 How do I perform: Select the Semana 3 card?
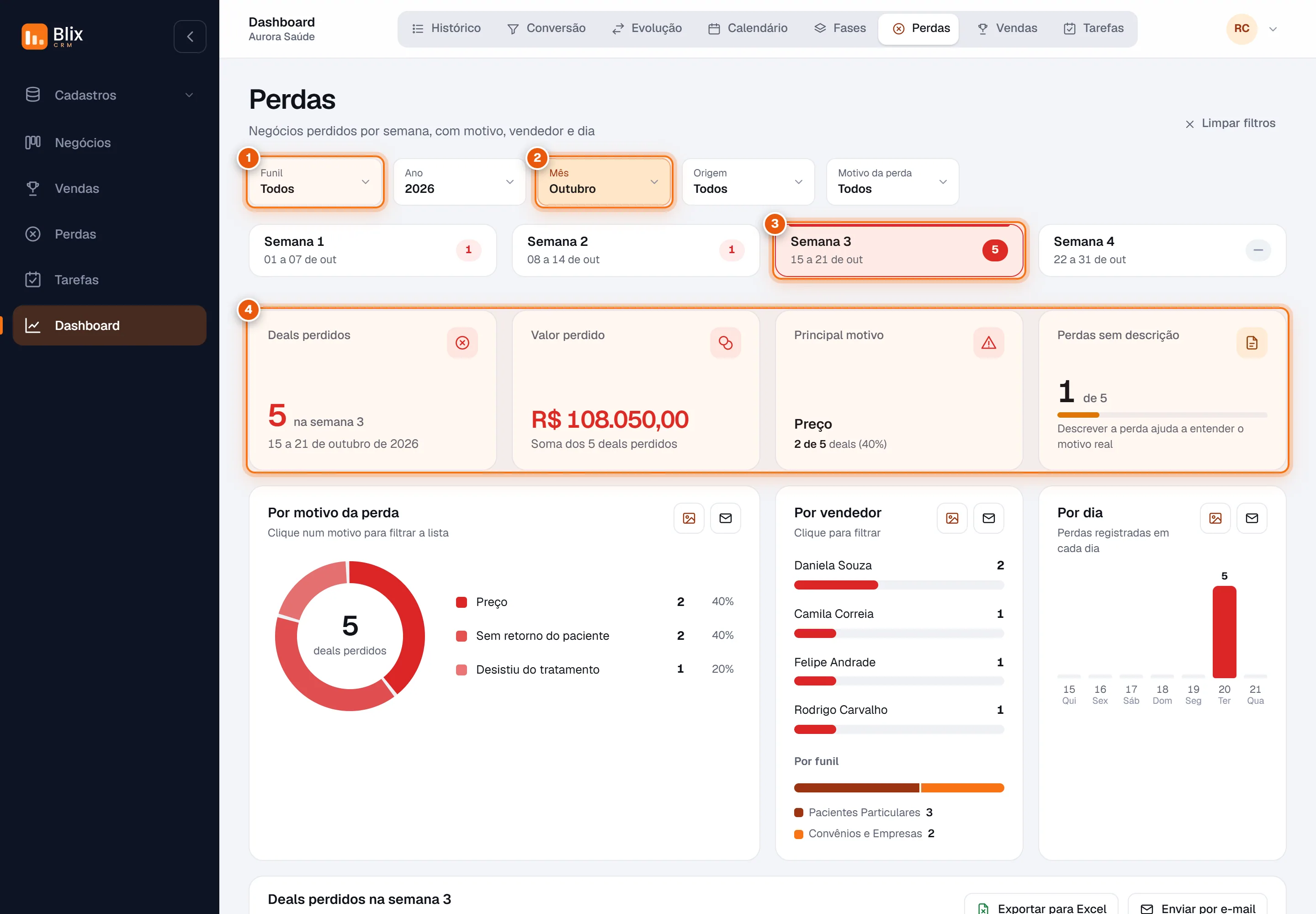pyautogui.click(x=899, y=250)
